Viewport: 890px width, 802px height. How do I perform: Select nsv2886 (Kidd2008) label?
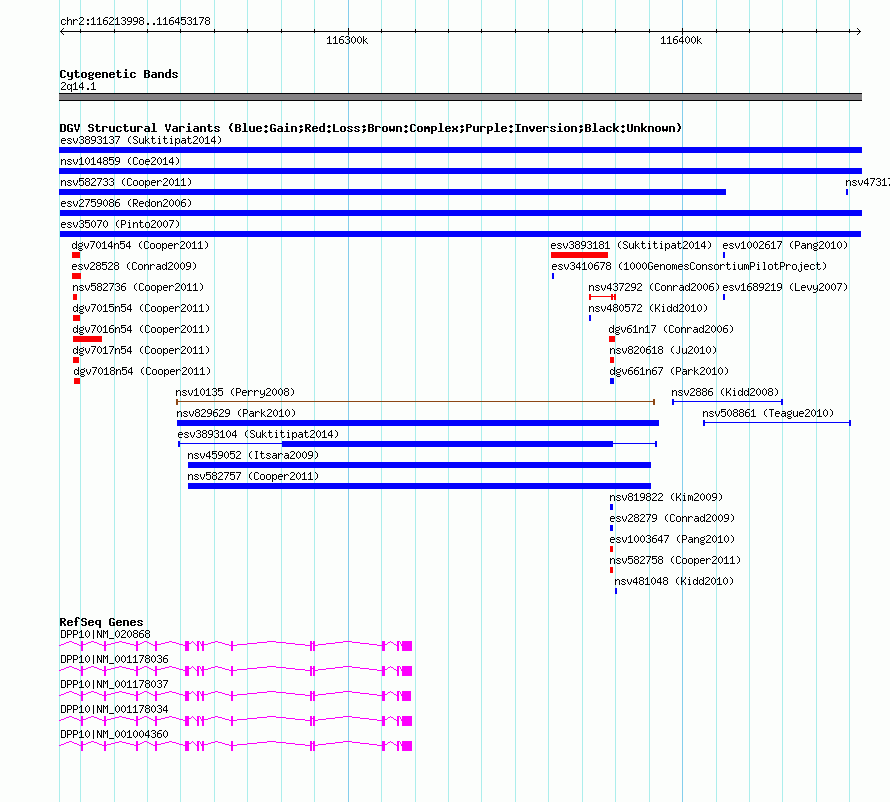pyautogui.click(x=725, y=392)
